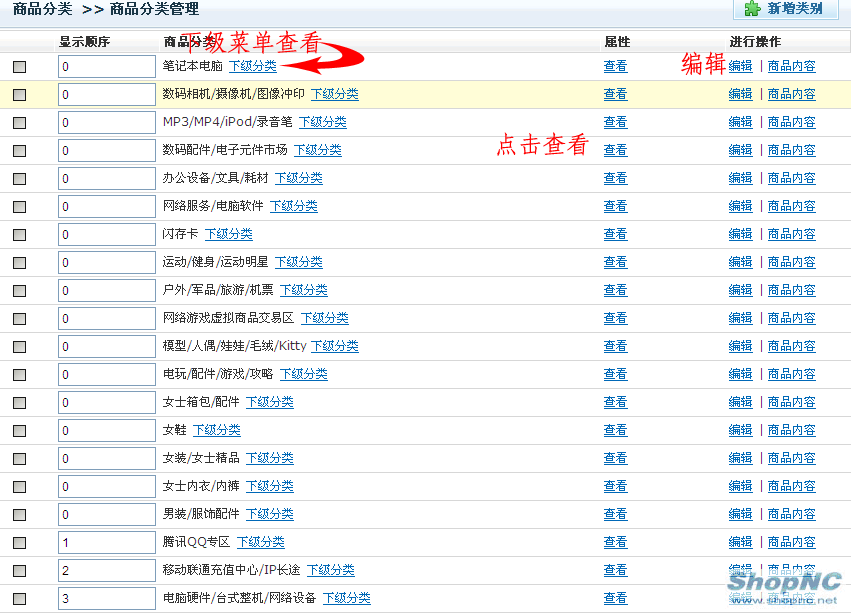Check the 电脑硬件/台式整机/网络设备 row checkbox
The image size is (851, 615).
click(20, 599)
